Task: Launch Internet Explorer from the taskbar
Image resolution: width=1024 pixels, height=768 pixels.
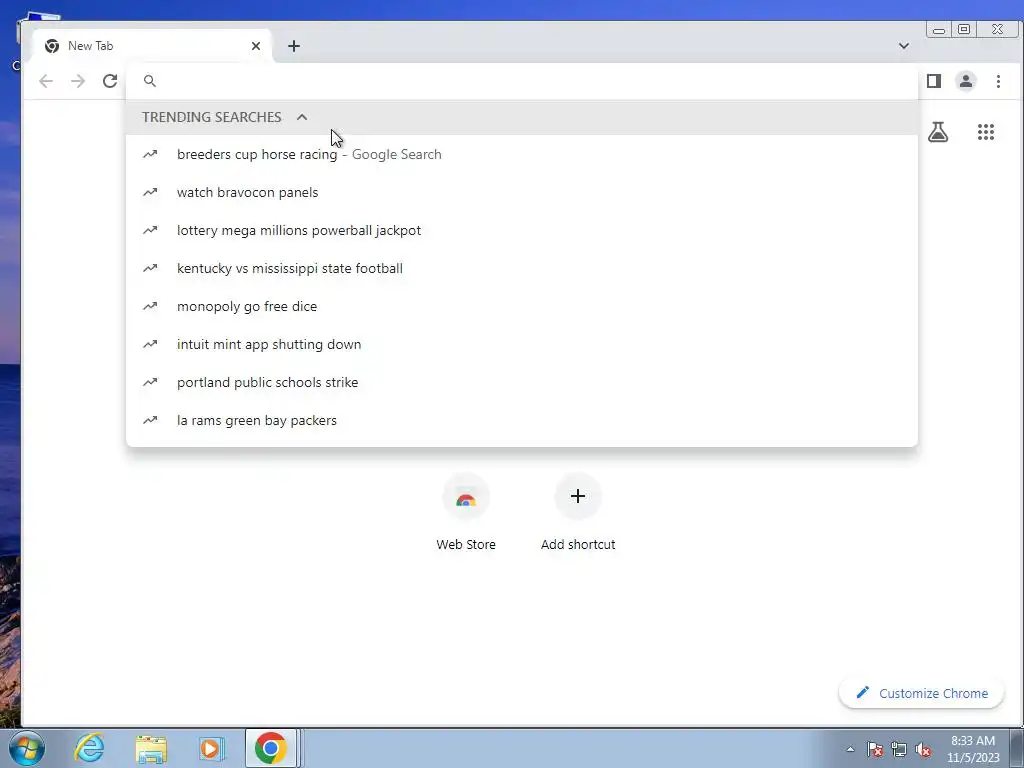Action: tap(89, 748)
